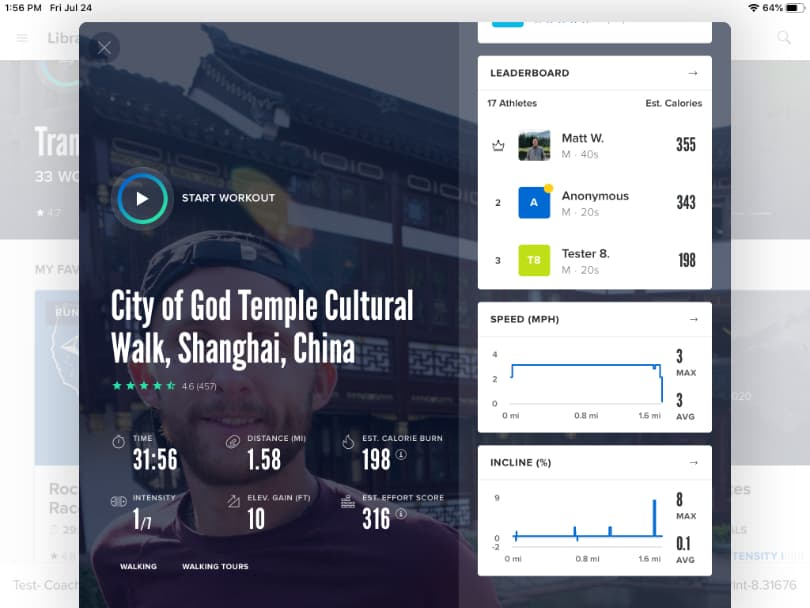The width and height of the screenshot is (810, 608).
Task: Expand the Speed (MPH) chart details
Action: coord(694,318)
